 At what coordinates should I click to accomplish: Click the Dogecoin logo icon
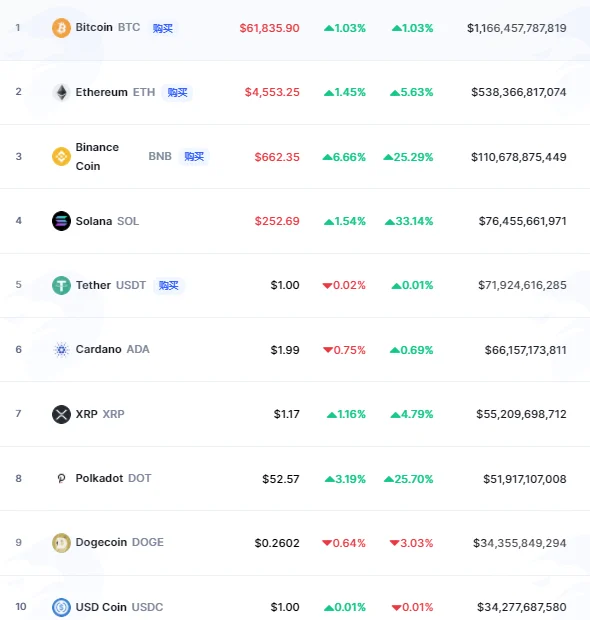click(x=61, y=543)
